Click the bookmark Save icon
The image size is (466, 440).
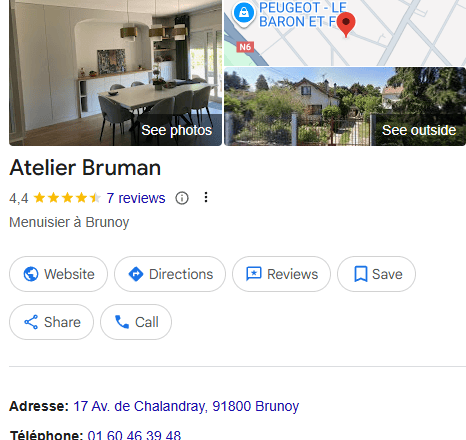click(361, 274)
